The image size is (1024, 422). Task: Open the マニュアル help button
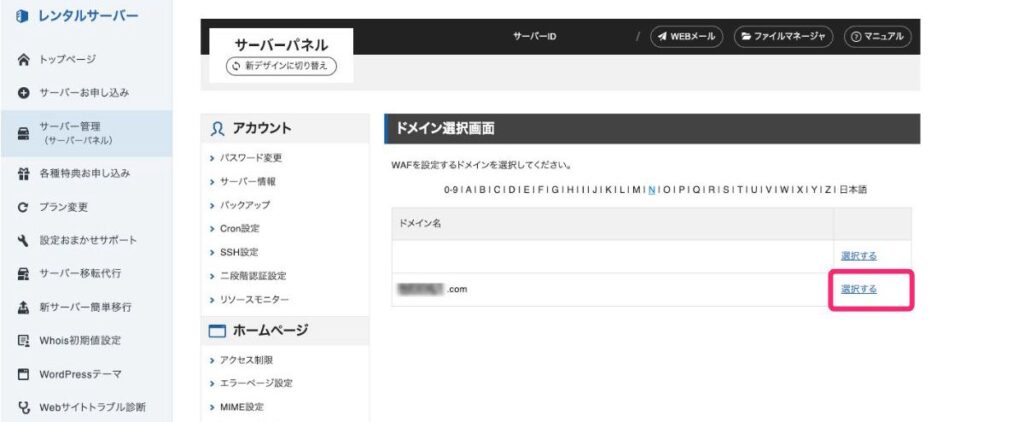click(877, 37)
